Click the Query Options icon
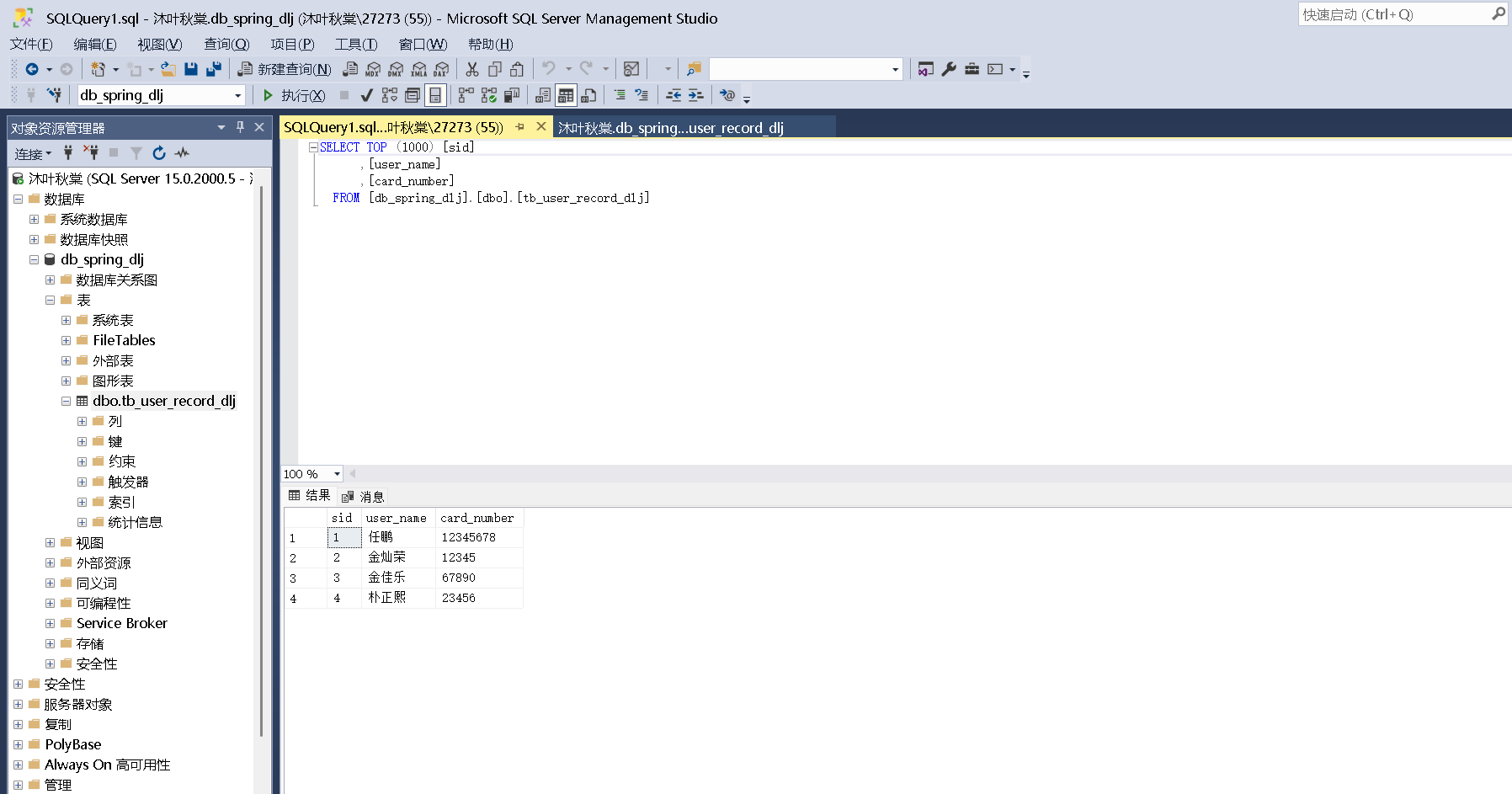This screenshot has width=1512, height=794. [x=413, y=95]
